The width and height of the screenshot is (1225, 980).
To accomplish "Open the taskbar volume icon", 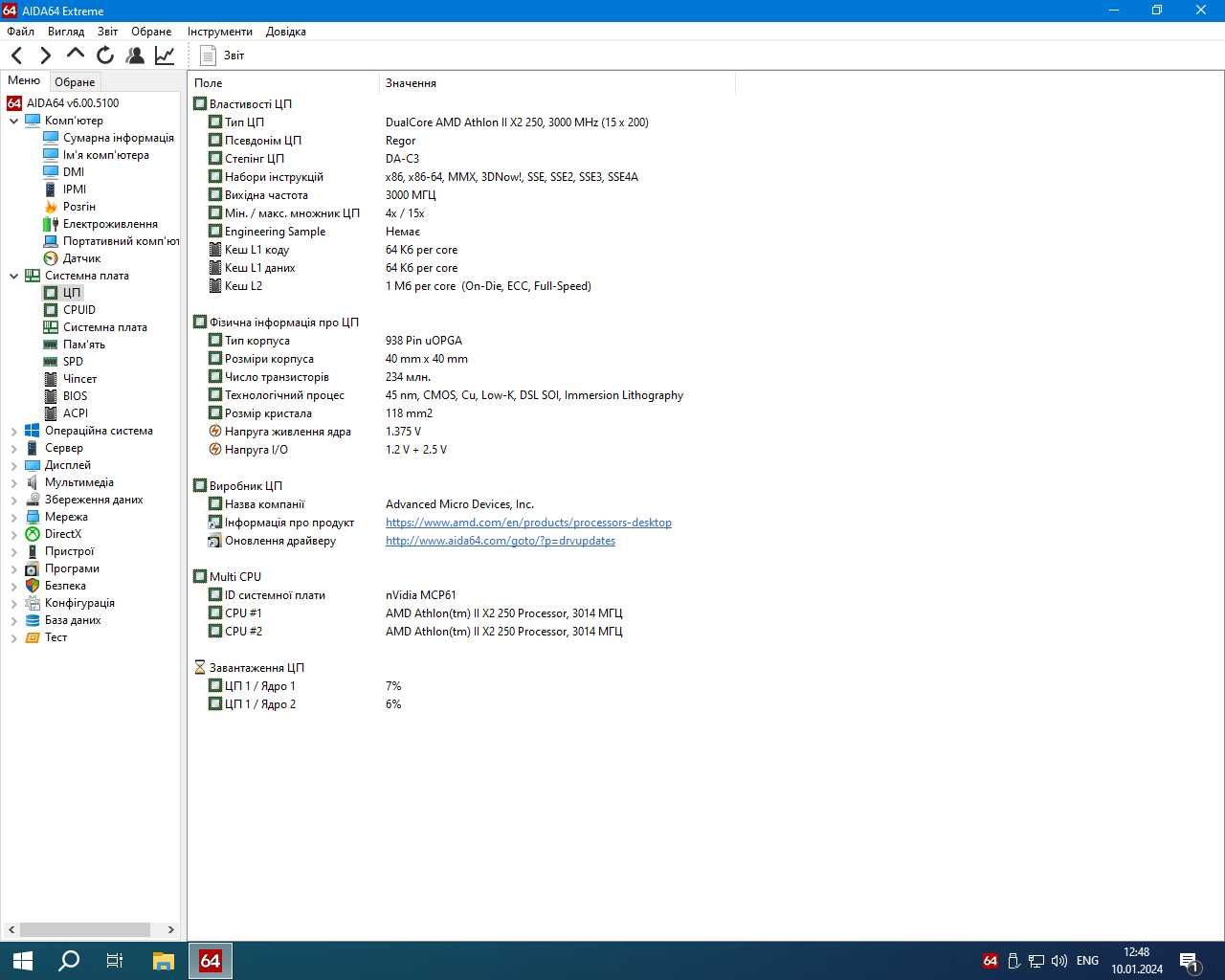I will tap(1059, 961).
